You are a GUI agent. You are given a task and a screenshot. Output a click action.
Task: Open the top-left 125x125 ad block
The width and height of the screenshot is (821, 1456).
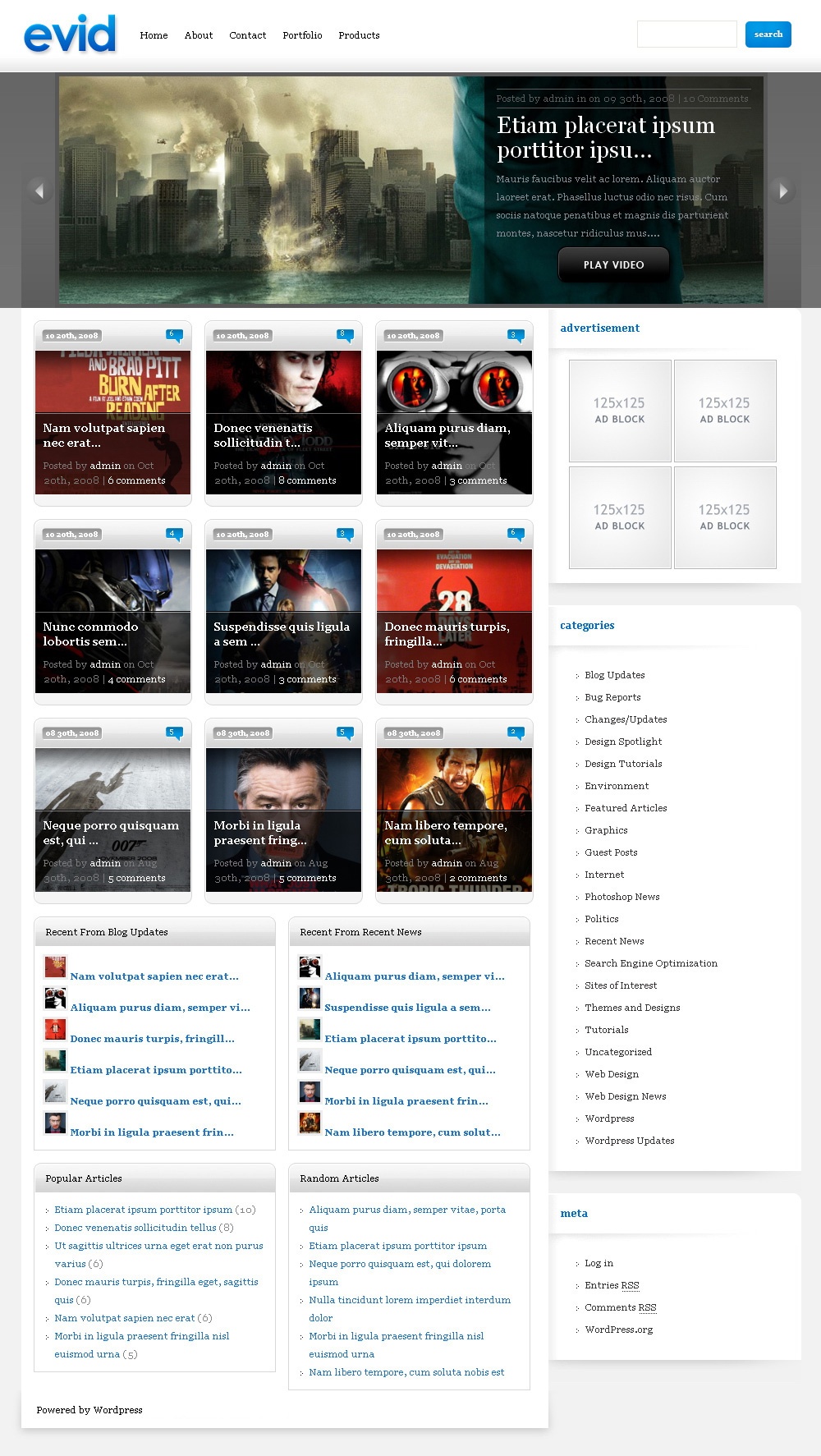620,411
